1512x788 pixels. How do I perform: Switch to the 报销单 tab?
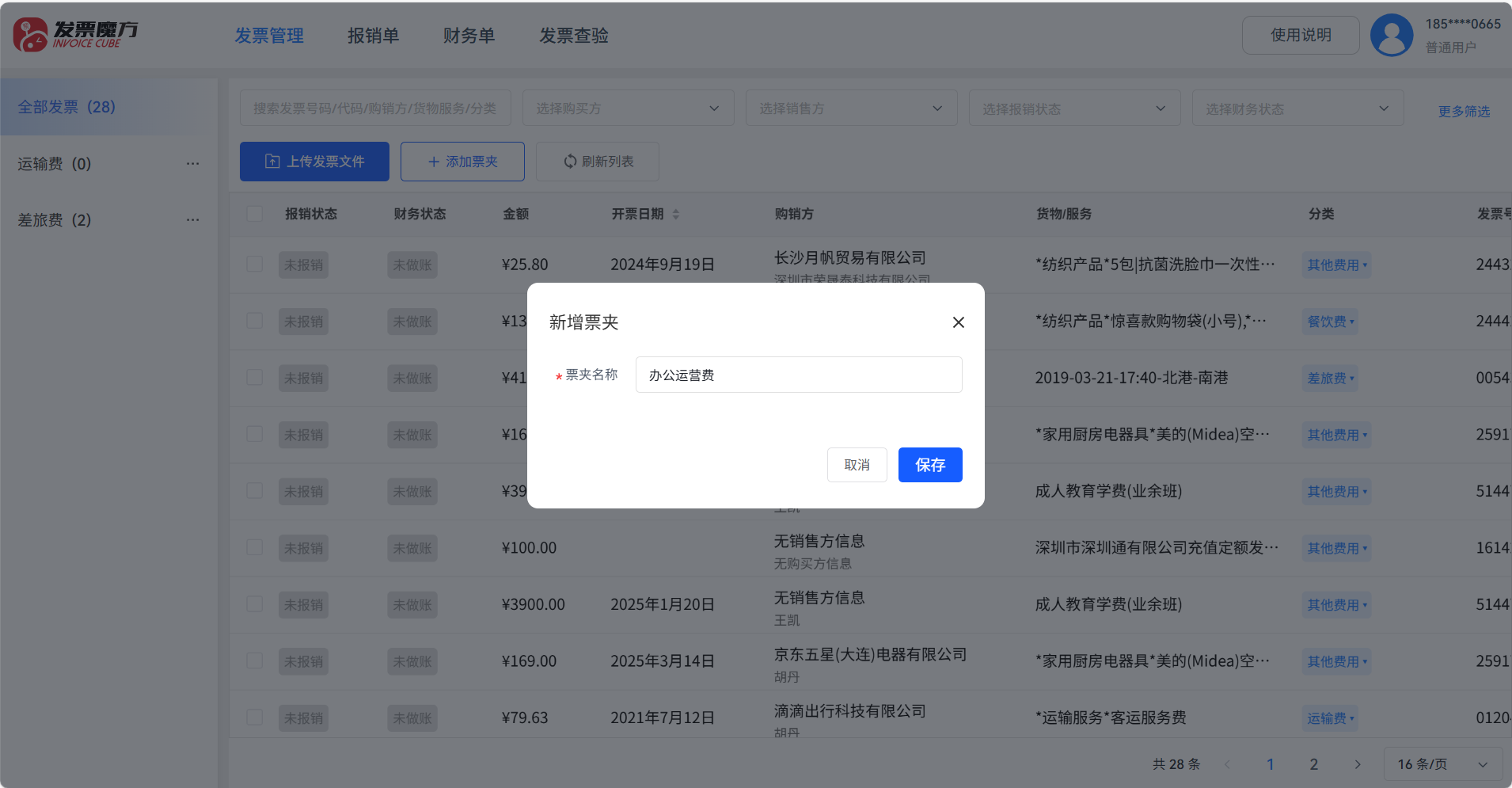pyautogui.click(x=373, y=36)
